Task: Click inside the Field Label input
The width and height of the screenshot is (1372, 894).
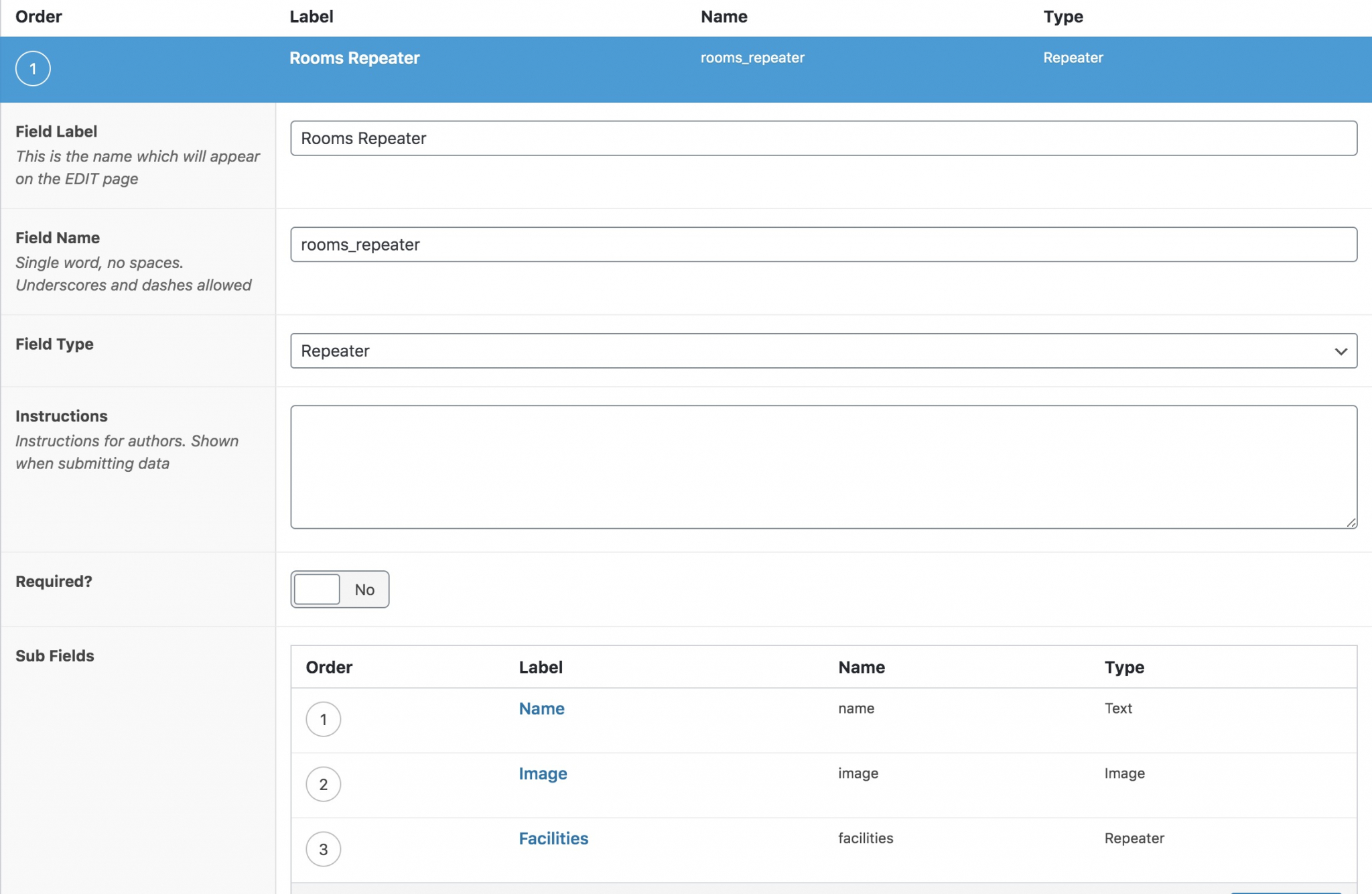Action: 824,138
